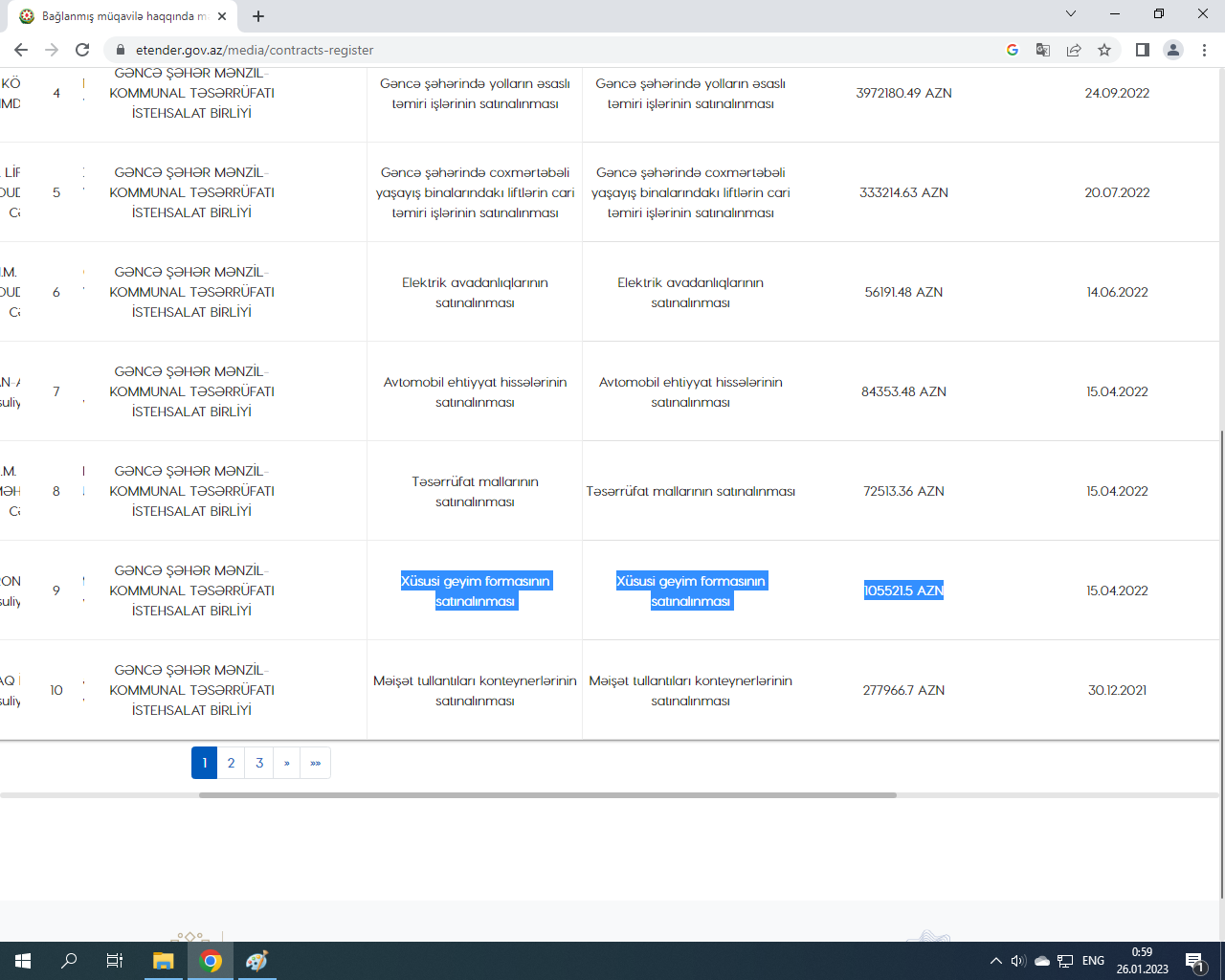Reload the page with the refresh icon
The image size is (1225, 980).
(x=82, y=50)
